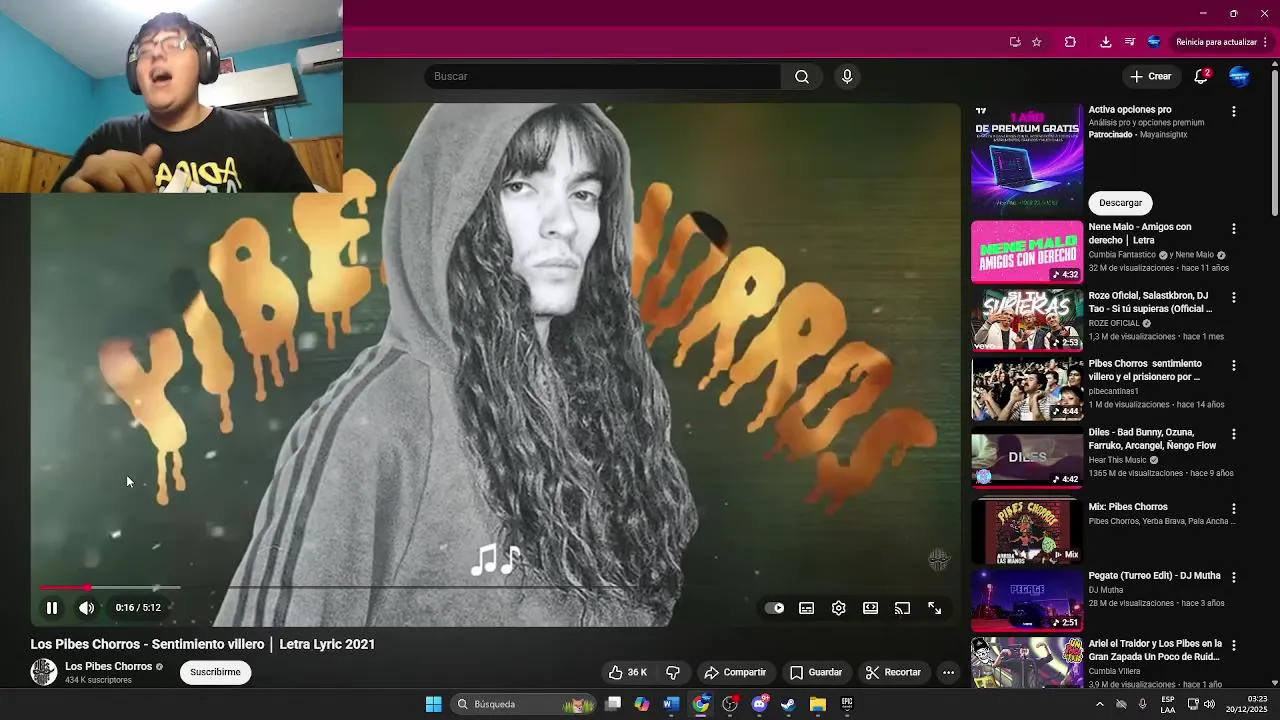This screenshot has width=1280, height=720.
Task: Launch Copilot from taskbar
Action: point(642,704)
